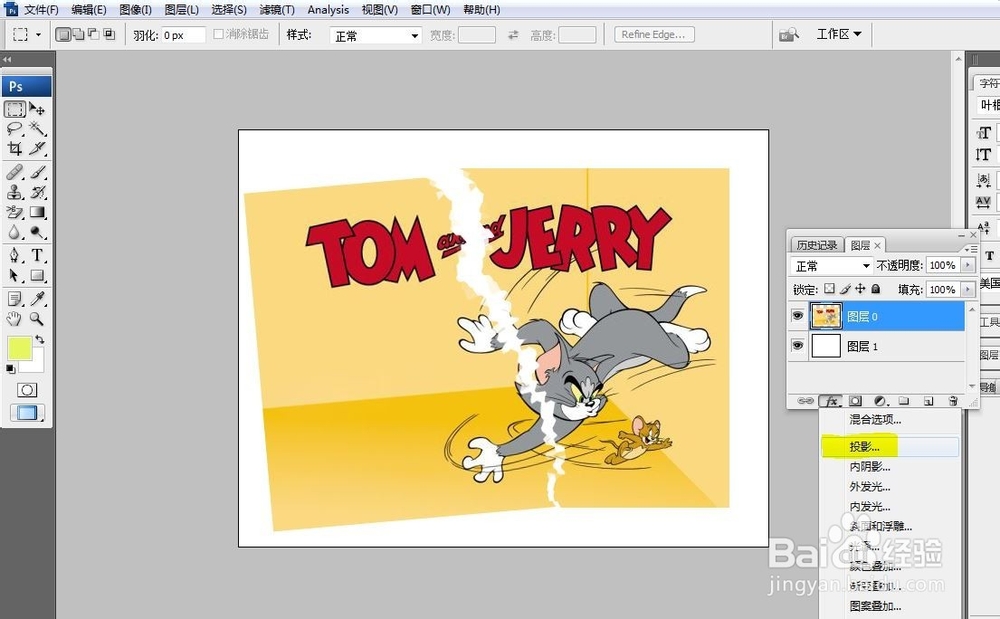Collapse the toolbox with double arrows
This screenshot has height=619, width=1000.
(x=7, y=59)
